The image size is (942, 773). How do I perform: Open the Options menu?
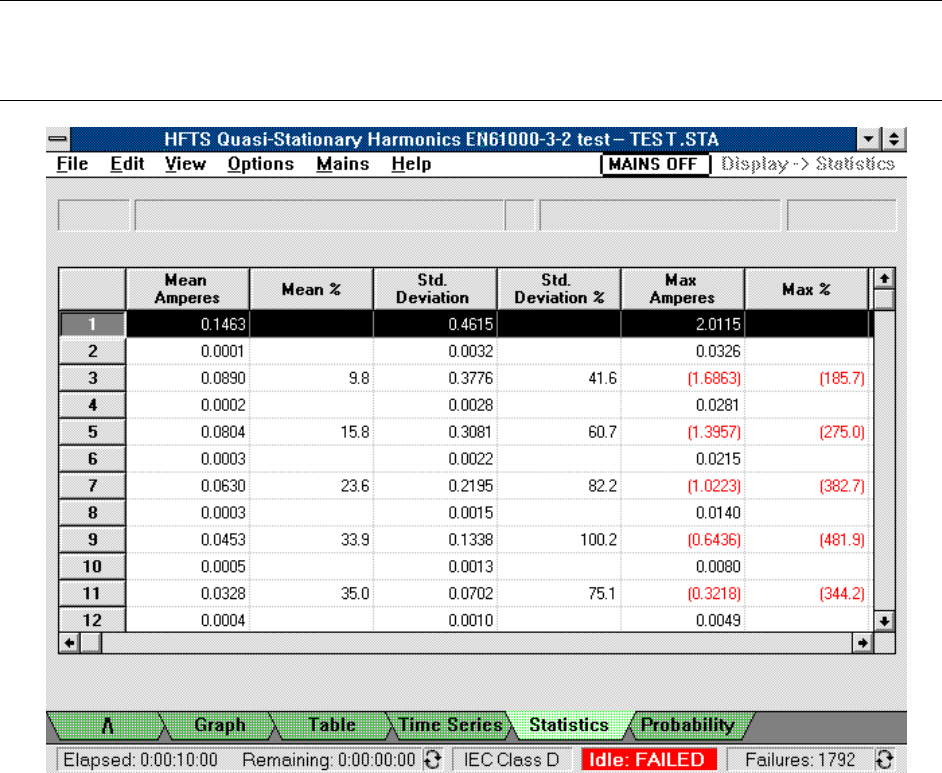260,164
